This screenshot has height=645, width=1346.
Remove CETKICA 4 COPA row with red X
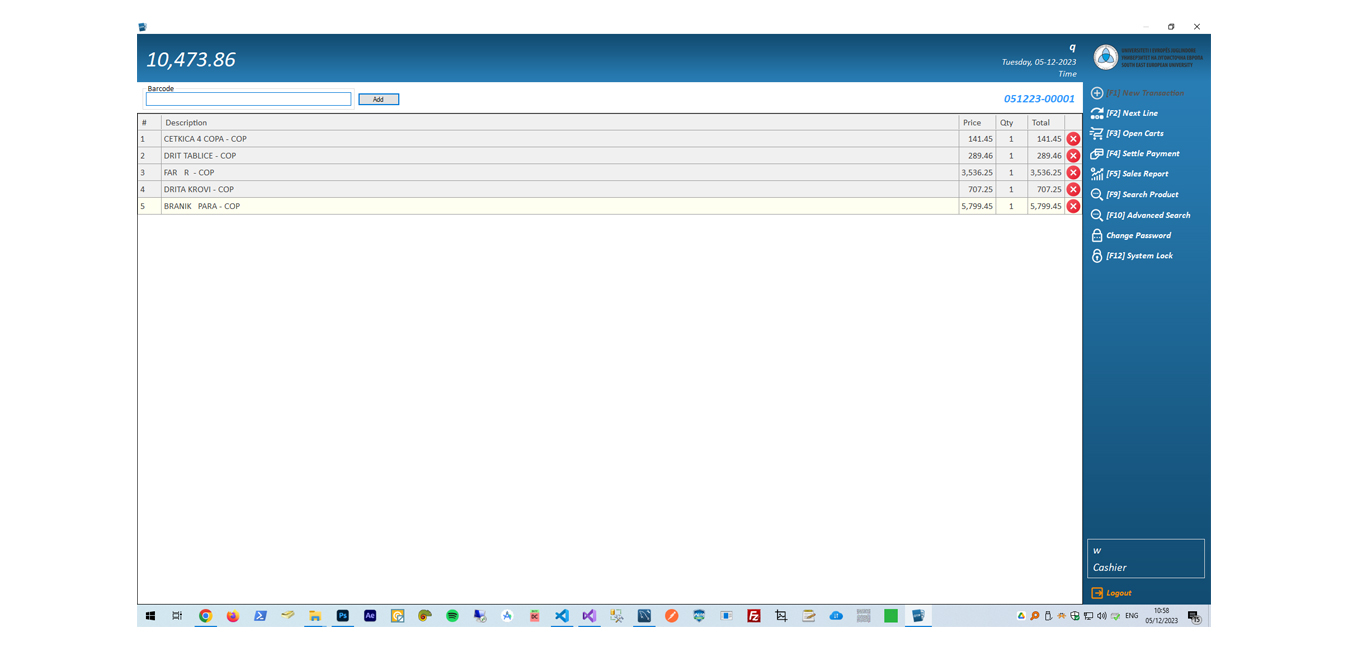1073,139
